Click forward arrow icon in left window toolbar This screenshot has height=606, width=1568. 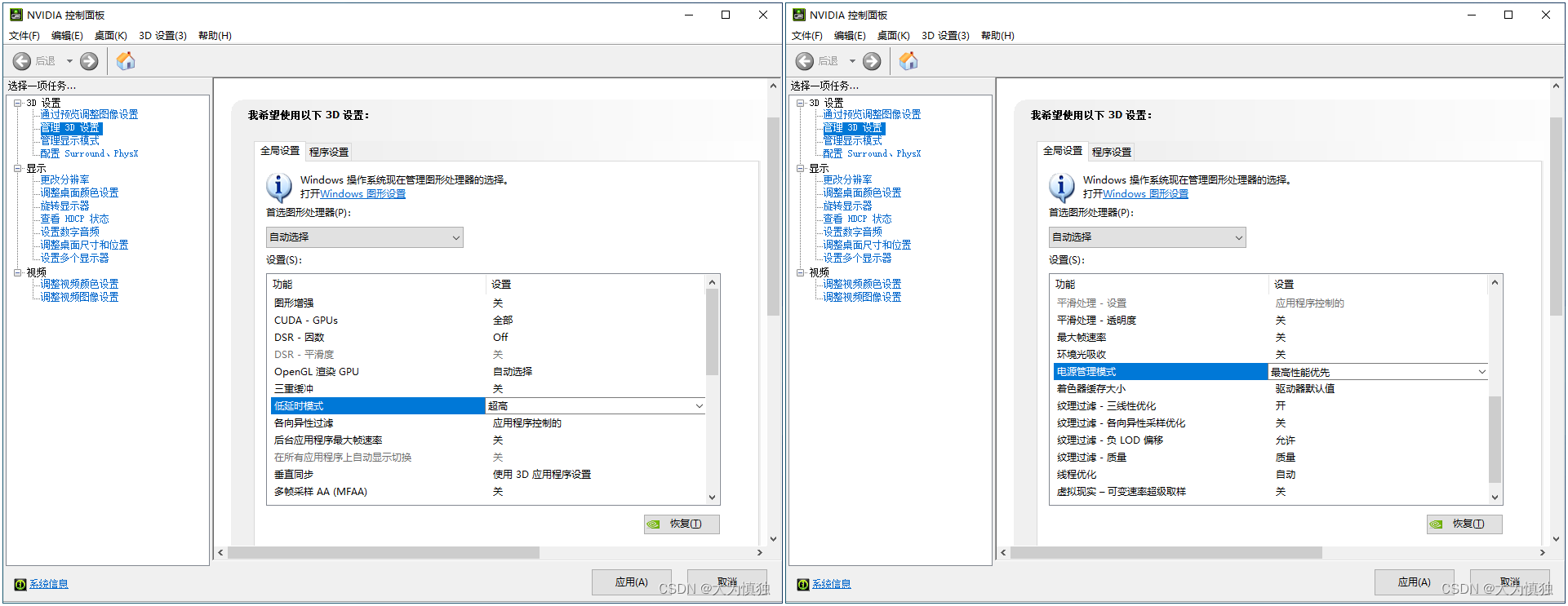[x=89, y=61]
